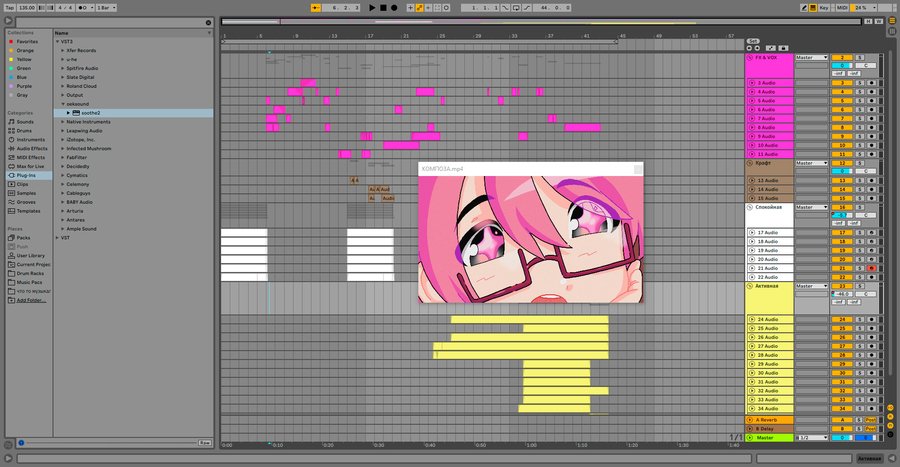900x467 pixels.
Task: Start playback with the Play button
Action: click(372, 7)
